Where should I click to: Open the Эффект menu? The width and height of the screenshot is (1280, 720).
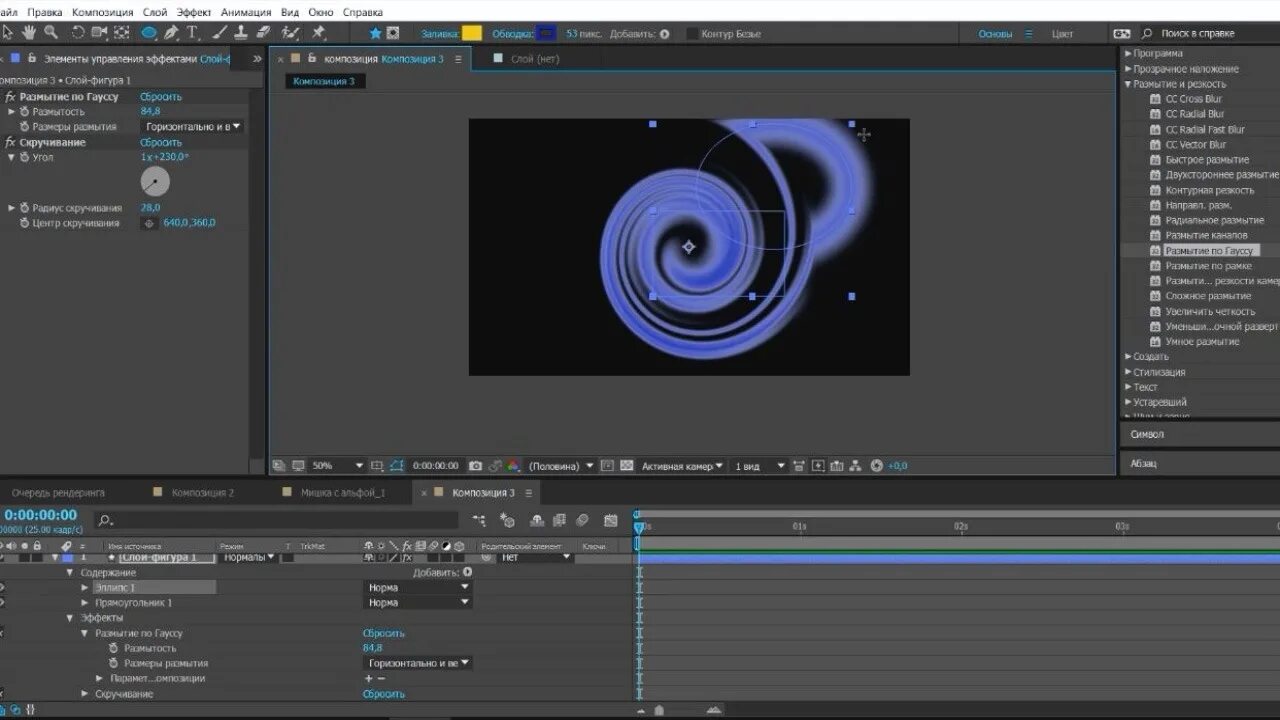tap(194, 12)
